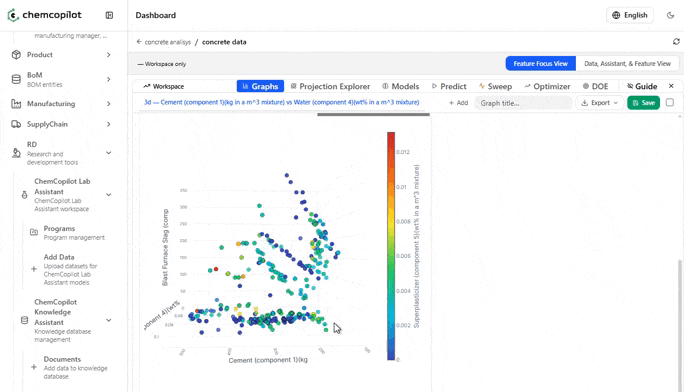This screenshot has height=392, width=684.
Task: Expand the BoM menu chevron
Action: [x=109, y=79]
